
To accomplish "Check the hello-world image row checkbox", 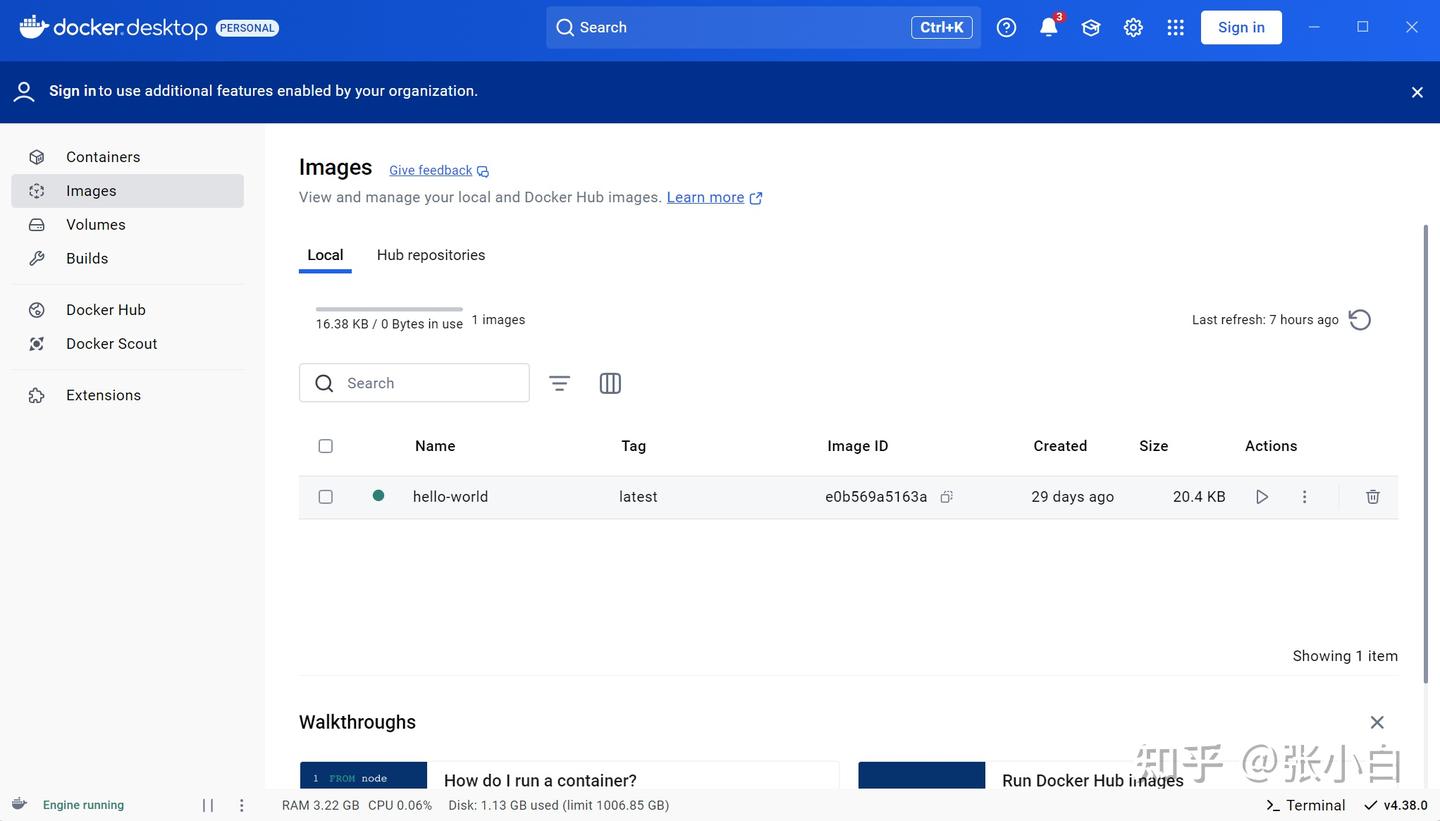I will tap(325, 497).
